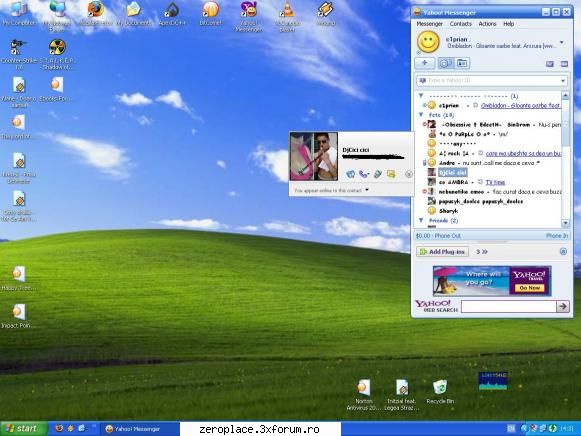Screen dimensions: 581x436
Task: Click the Yahoo smiley avatar picture
Action: click(428, 42)
